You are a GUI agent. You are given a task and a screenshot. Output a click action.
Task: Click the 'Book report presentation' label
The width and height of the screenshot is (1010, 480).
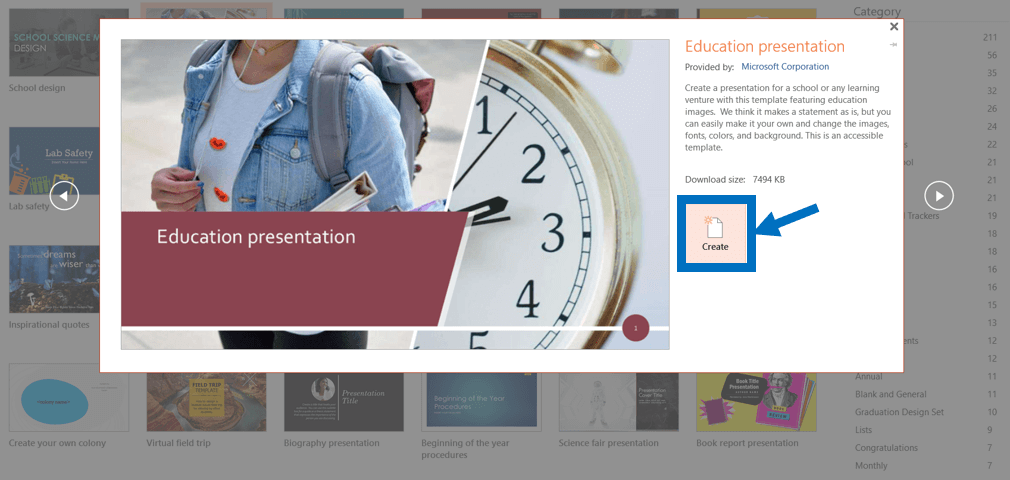pyautogui.click(x=747, y=443)
